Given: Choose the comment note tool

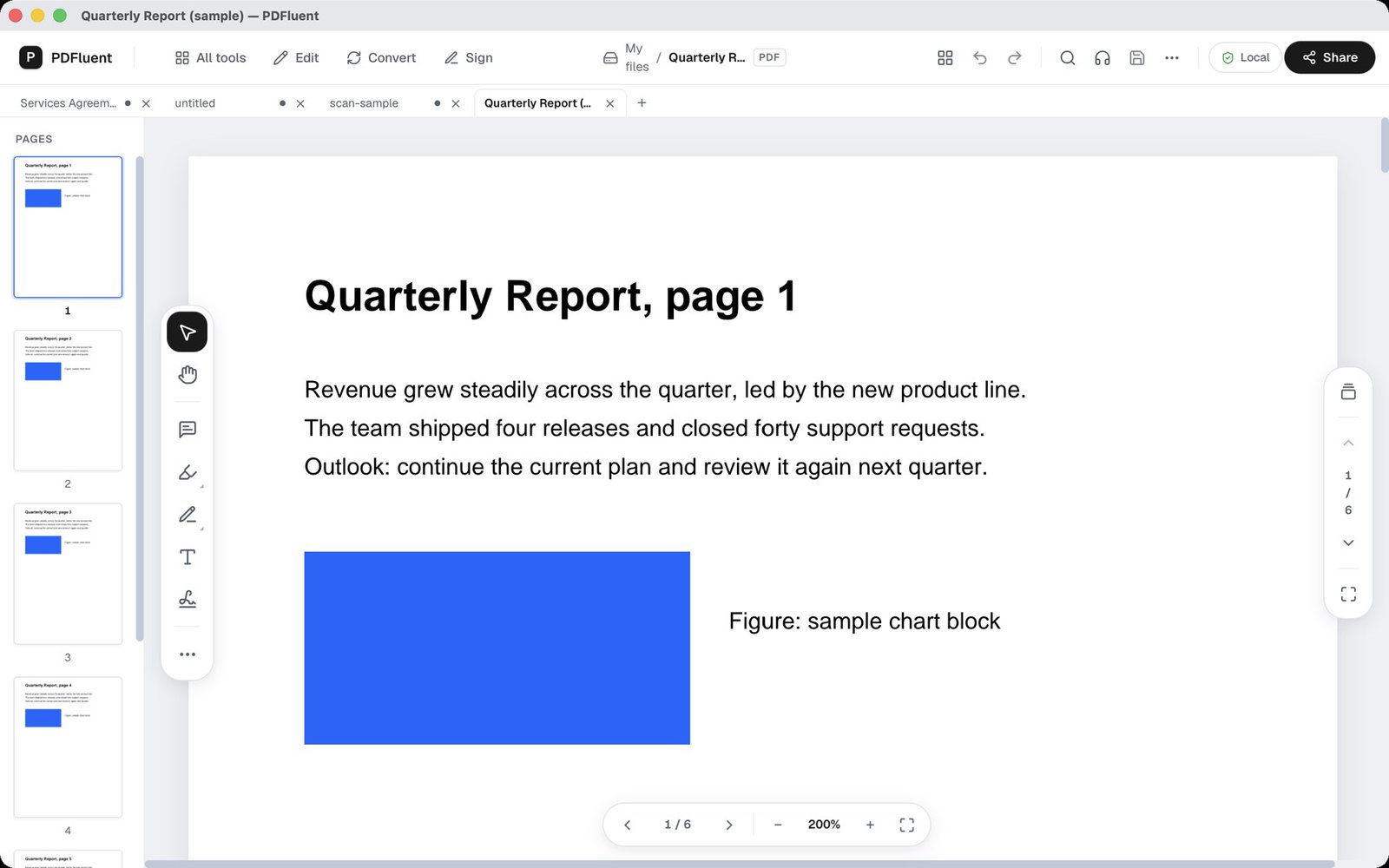Looking at the screenshot, I should point(187,430).
